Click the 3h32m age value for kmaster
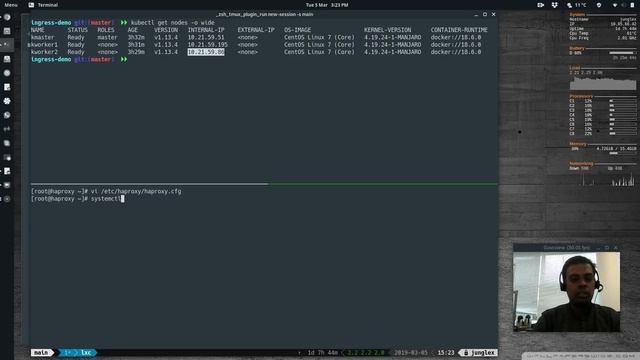This screenshot has width=640, height=360. [x=136, y=37]
